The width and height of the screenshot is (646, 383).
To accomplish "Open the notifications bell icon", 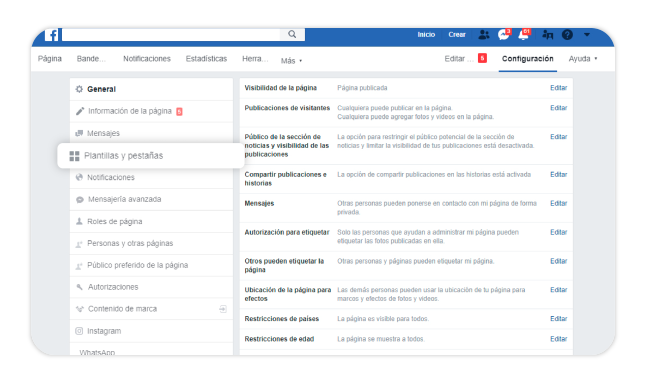I will pyautogui.click(x=523, y=35).
